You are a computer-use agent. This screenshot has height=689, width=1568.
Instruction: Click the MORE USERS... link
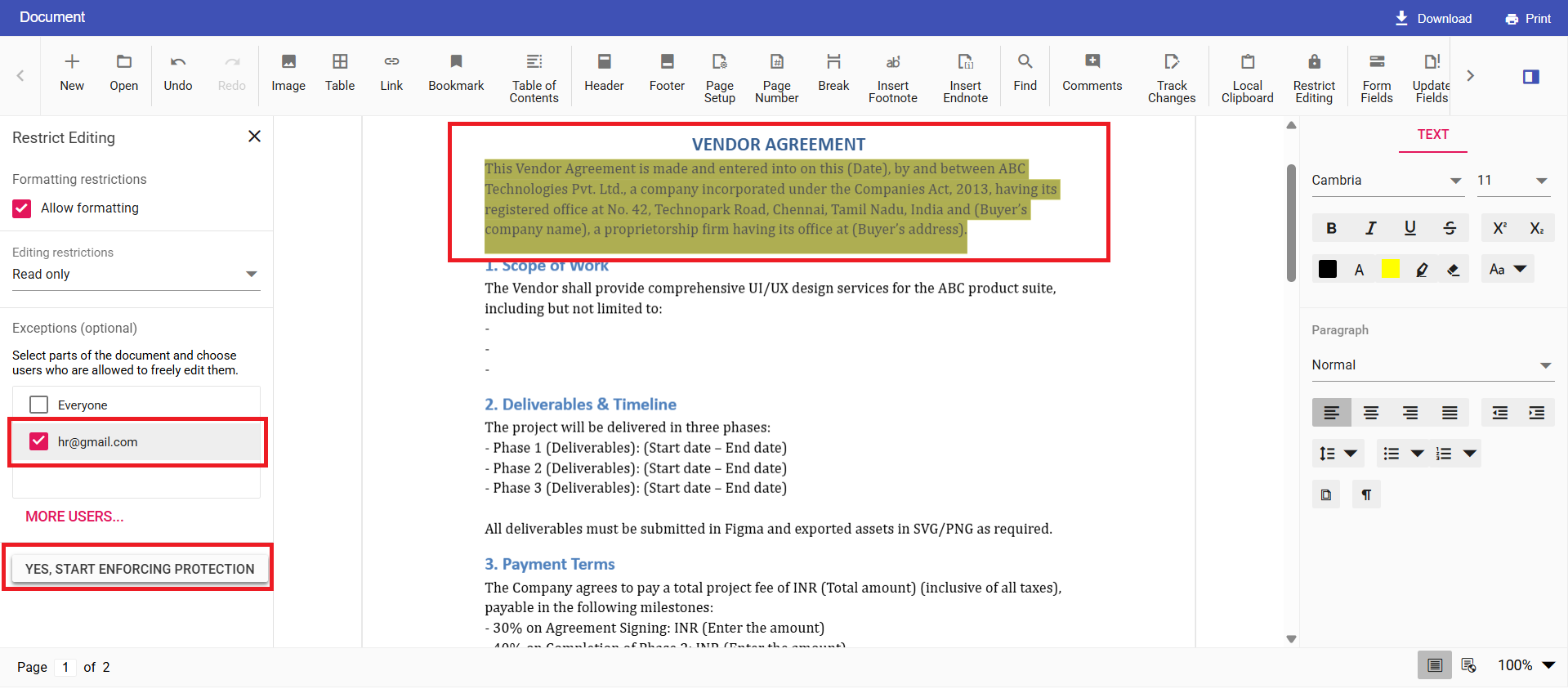click(74, 517)
